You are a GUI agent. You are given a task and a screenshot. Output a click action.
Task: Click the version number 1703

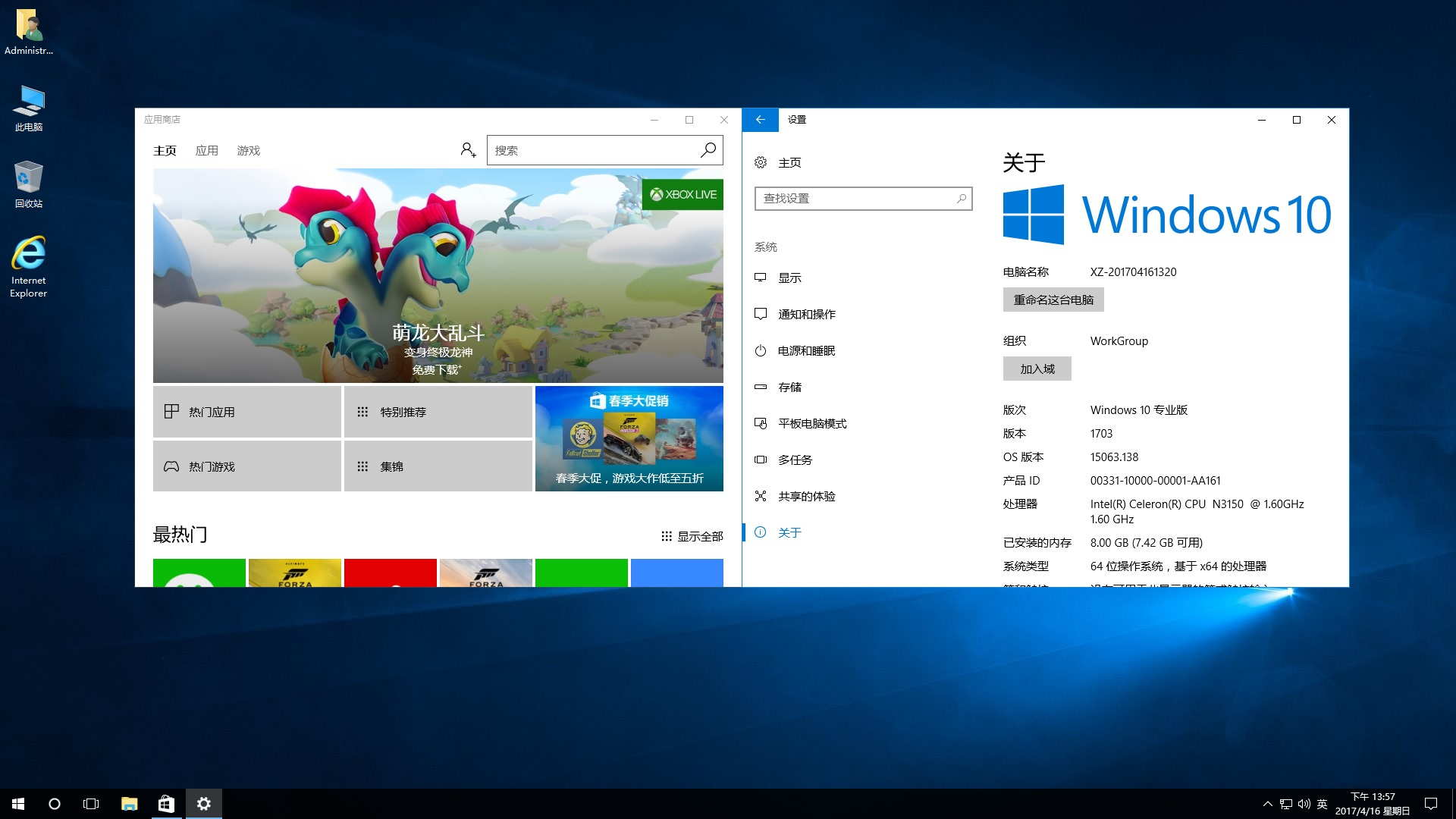(x=1101, y=434)
